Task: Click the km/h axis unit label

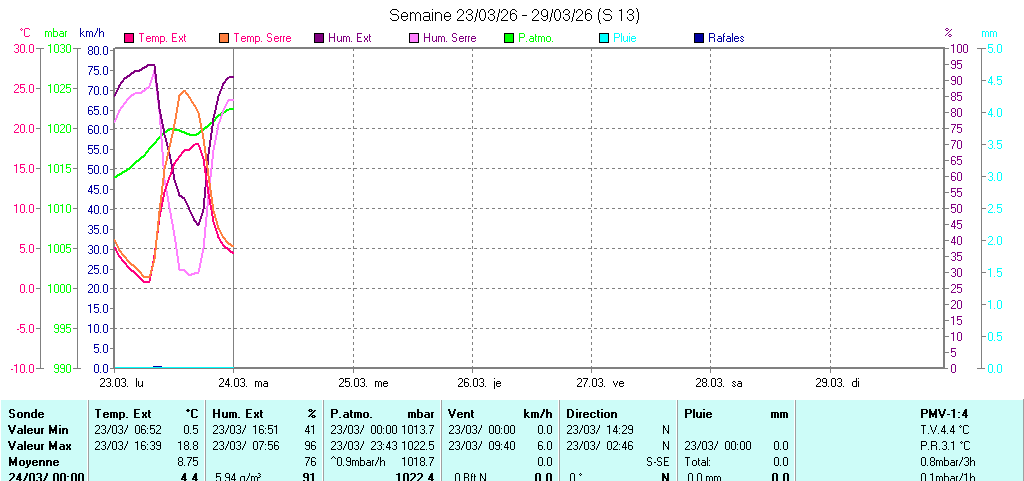Action: pyautogui.click(x=93, y=33)
